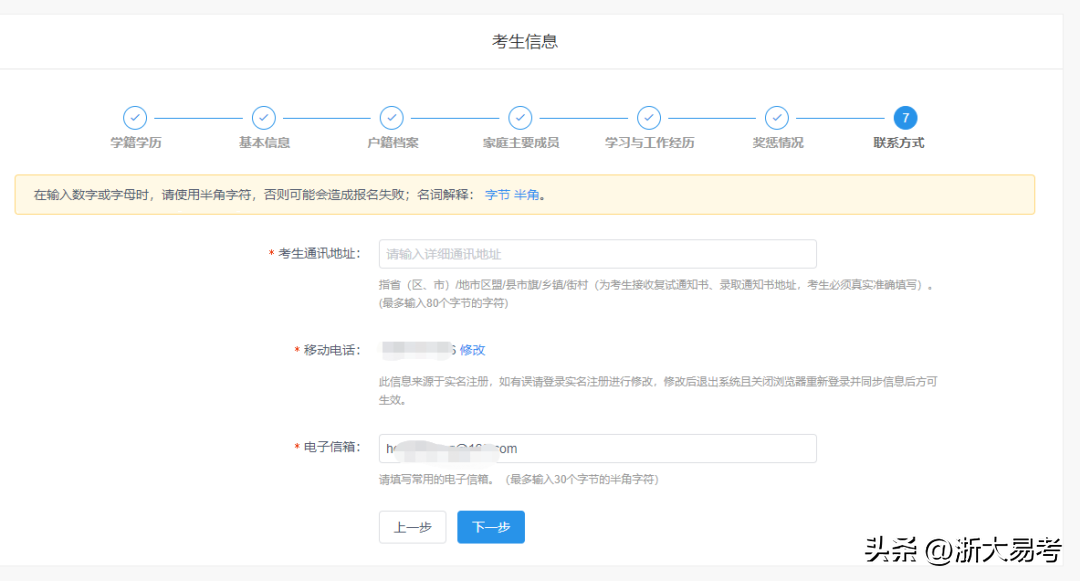Click the step 7 number circle
This screenshot has height=581, width=1080.
coord(905,118)
